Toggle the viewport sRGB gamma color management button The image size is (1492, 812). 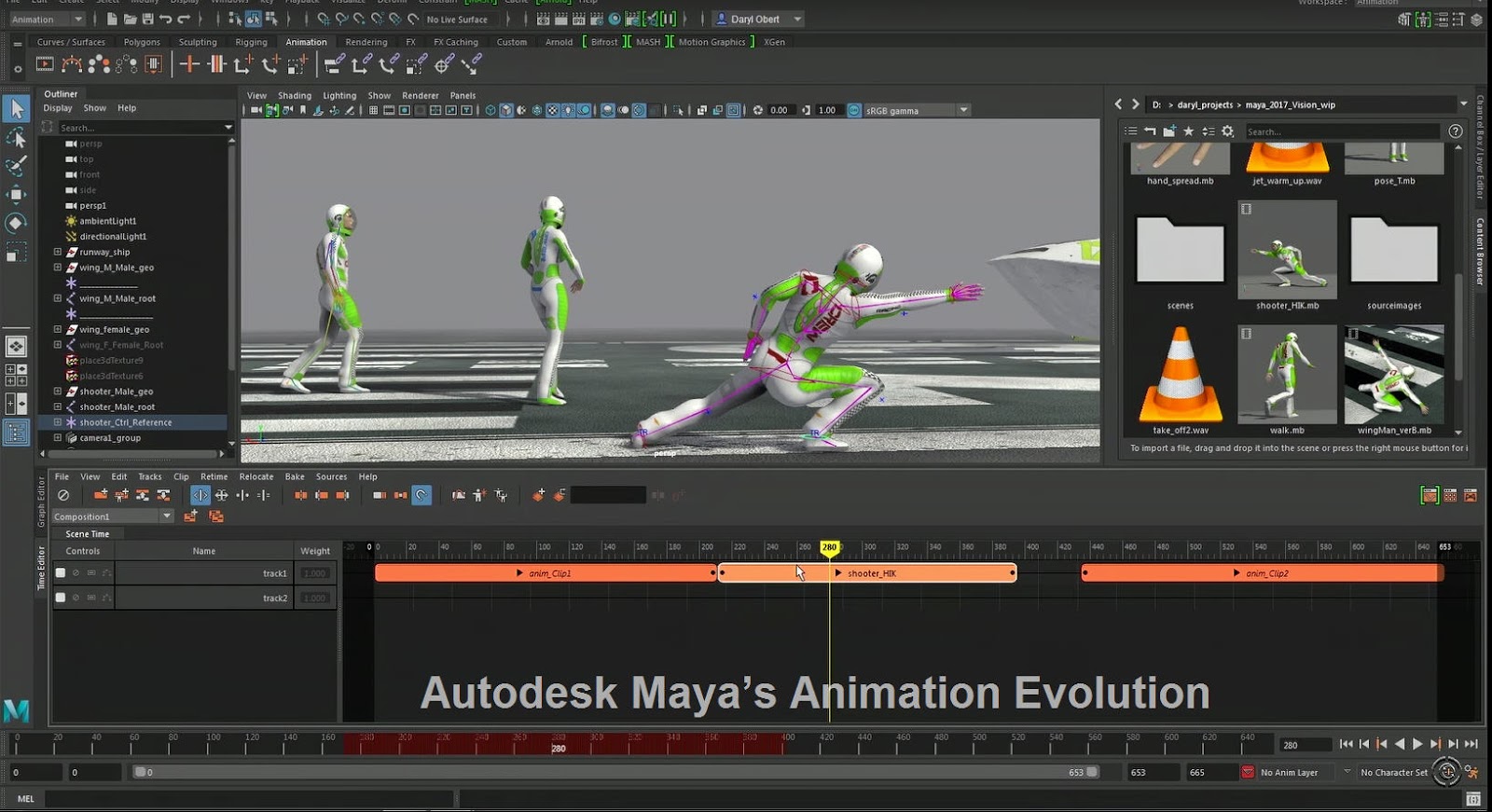(854, 110)
